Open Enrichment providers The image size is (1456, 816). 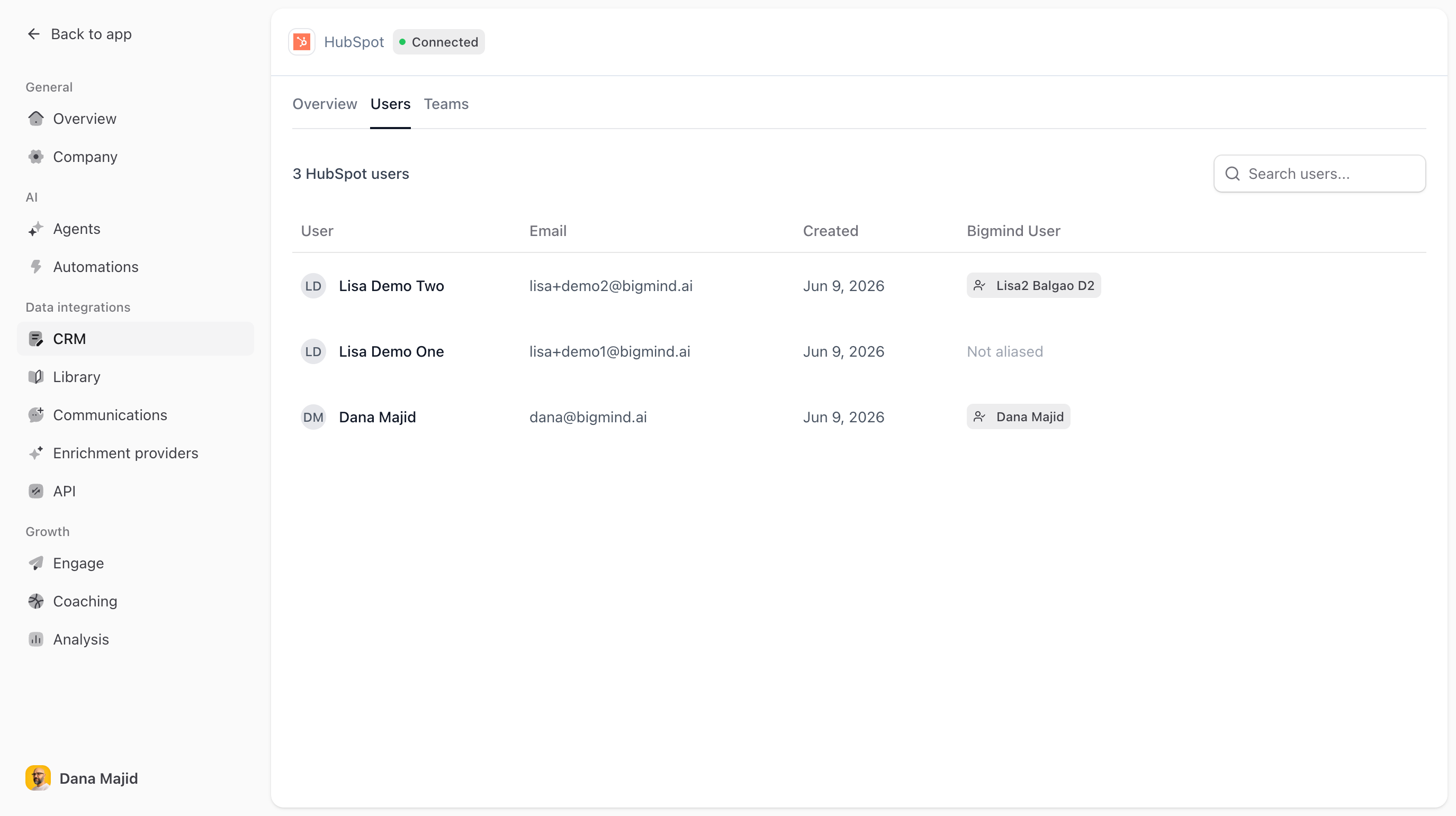point(136,453)
